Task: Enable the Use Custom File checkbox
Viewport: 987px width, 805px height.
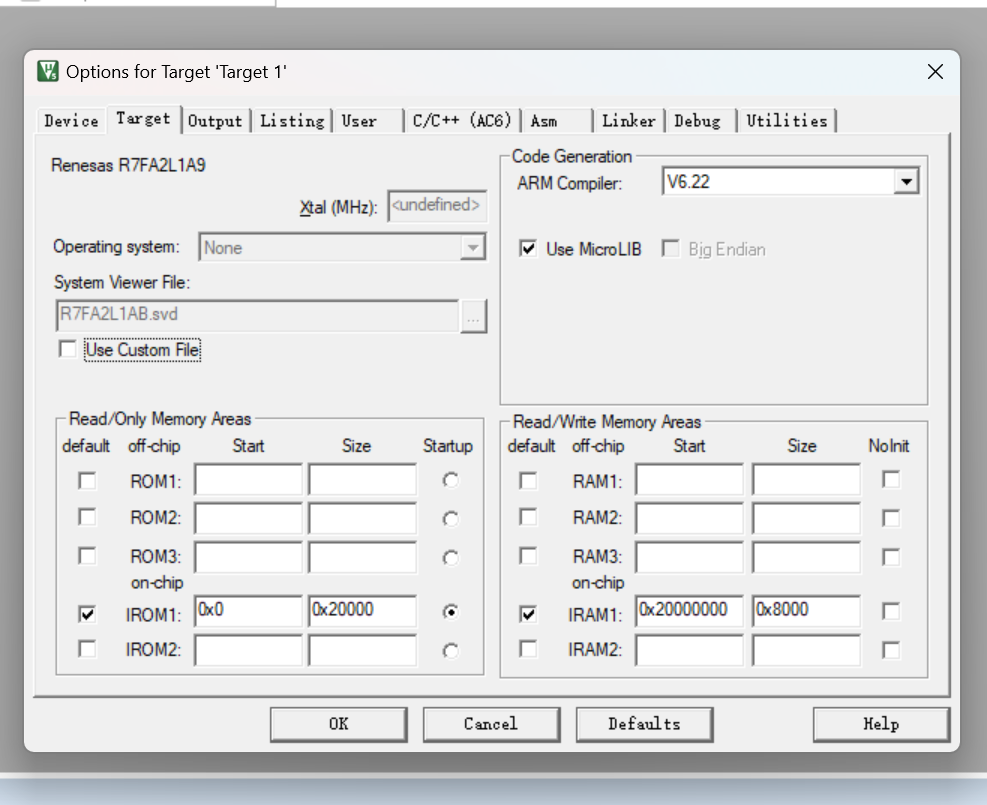Action: point(67,349)
